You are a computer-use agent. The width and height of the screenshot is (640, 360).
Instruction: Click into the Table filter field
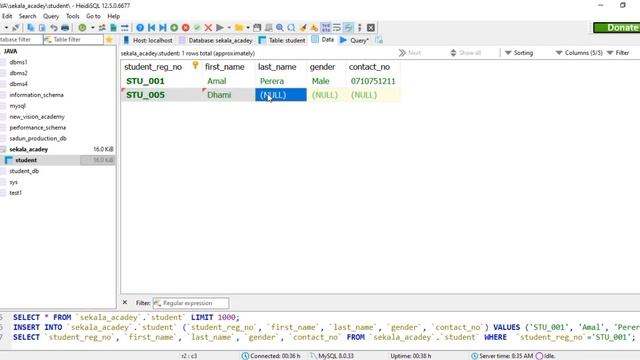(73, 40)
